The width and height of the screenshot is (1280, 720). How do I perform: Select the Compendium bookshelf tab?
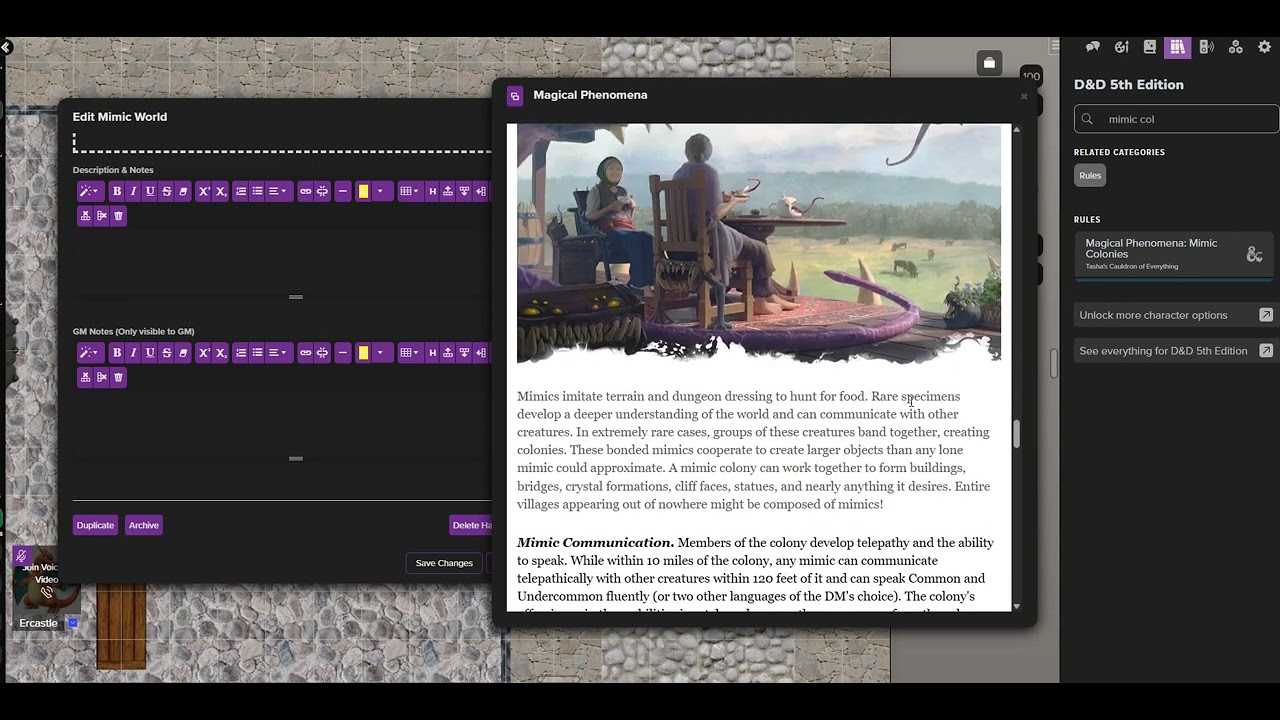[x=1178, y=47]
